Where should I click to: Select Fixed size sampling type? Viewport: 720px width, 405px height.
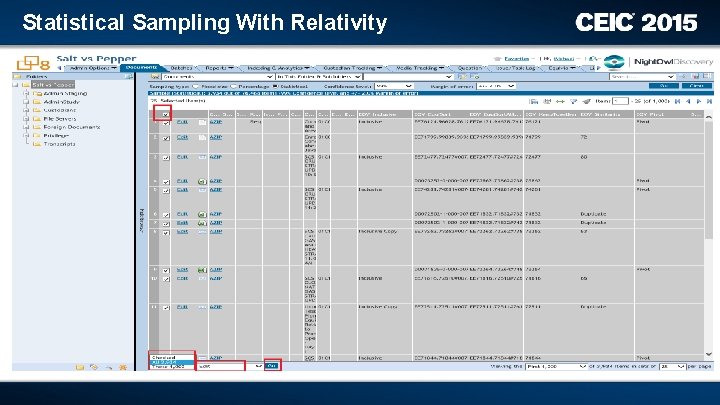[196, 86]
